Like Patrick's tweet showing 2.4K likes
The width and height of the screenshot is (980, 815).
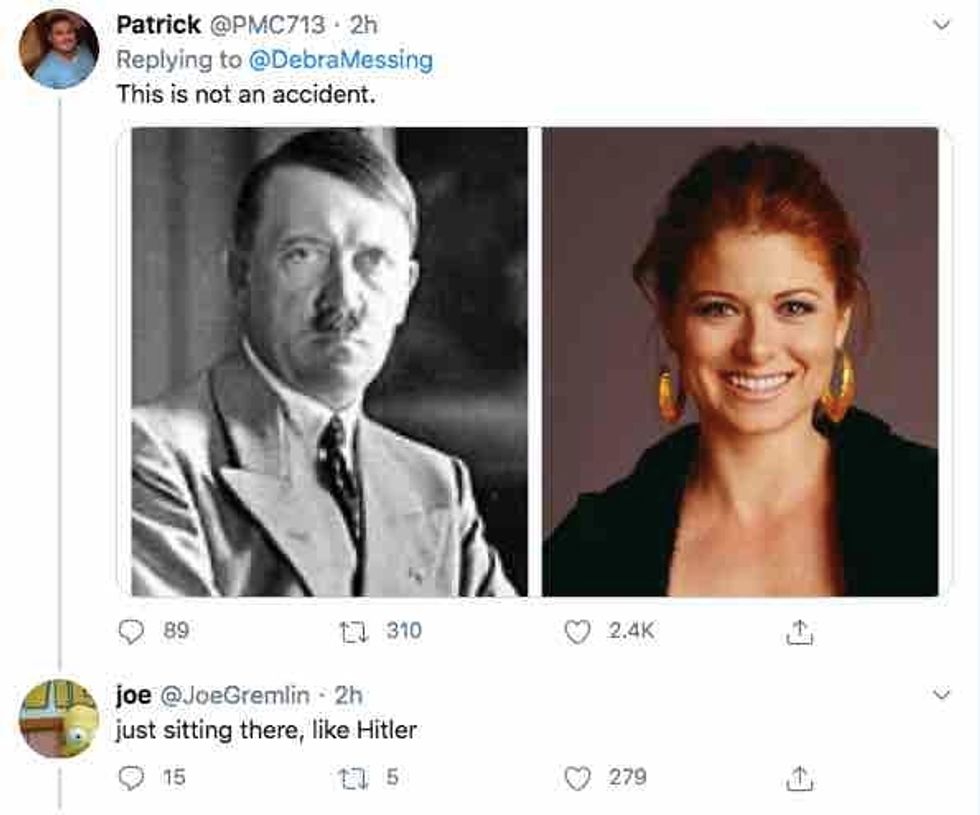[578, 631]
